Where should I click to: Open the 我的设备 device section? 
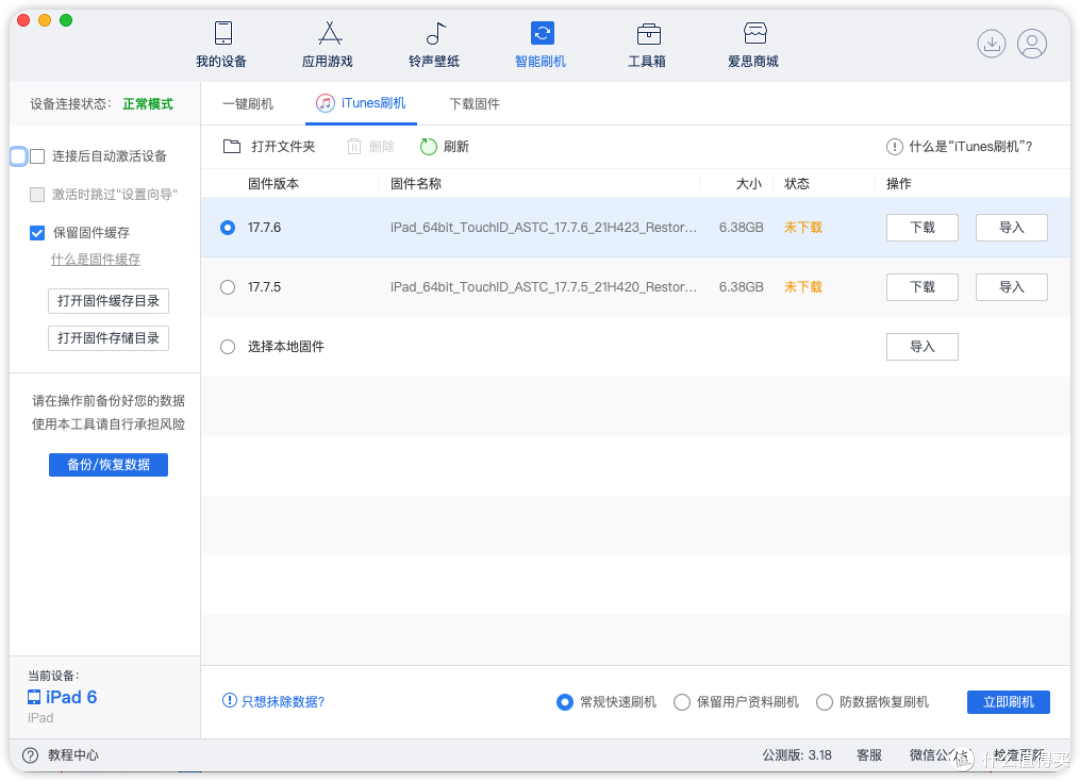tap(222, 44)
